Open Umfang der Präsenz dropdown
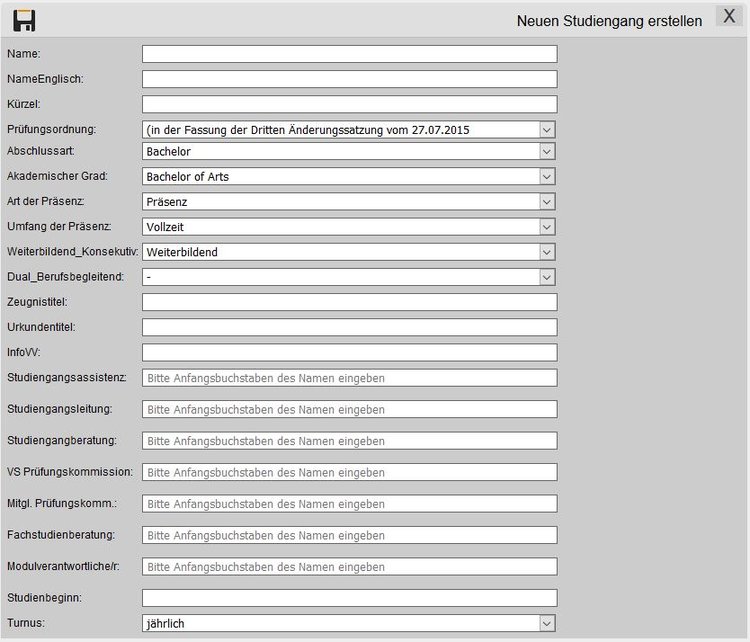Viewport: 750px width, 642px height. [349, 227]
